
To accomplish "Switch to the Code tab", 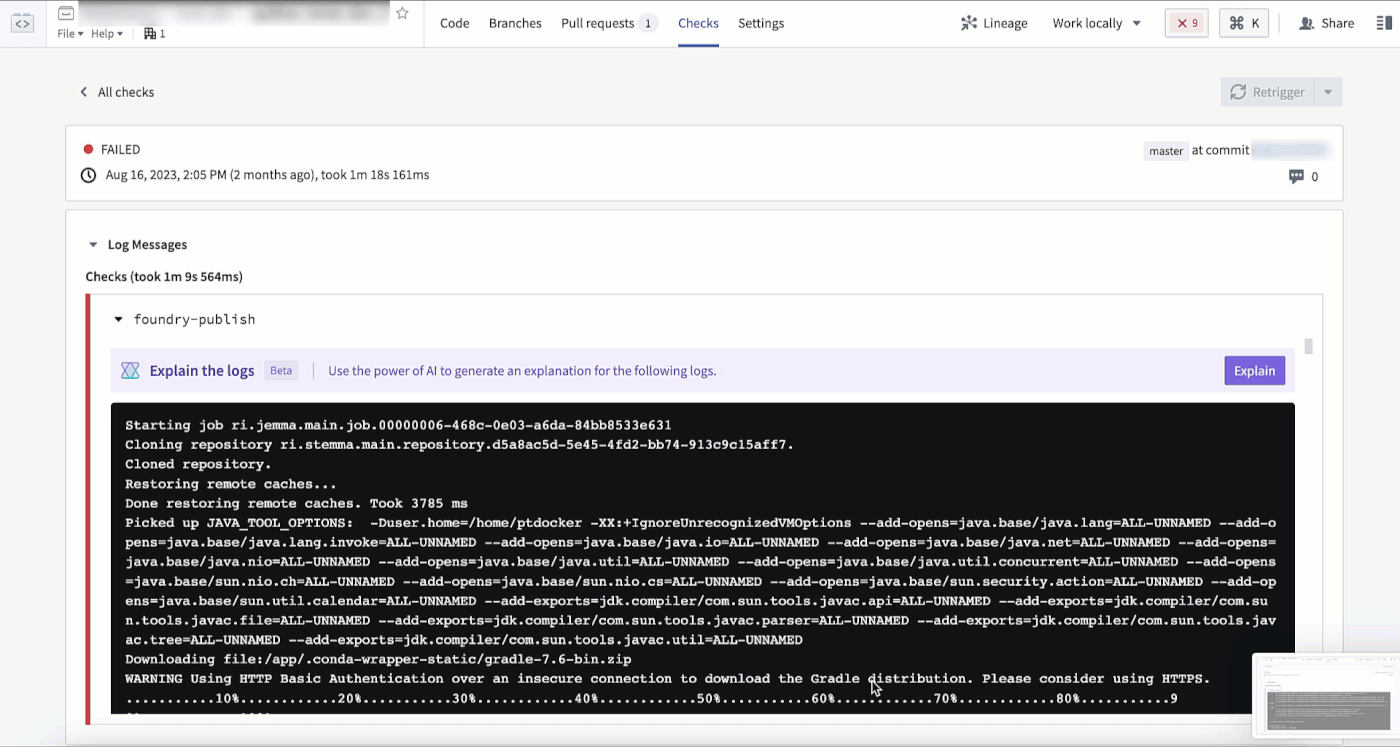I will (x=454, y=23).
